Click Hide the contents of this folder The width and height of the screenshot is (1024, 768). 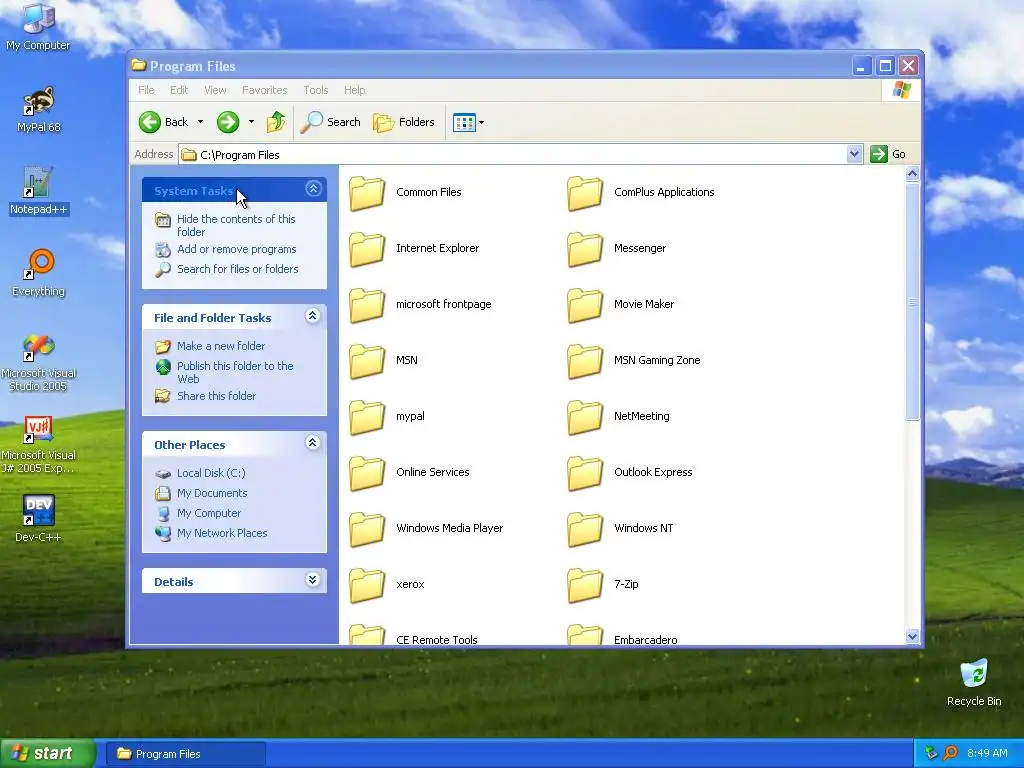[236, 225]
